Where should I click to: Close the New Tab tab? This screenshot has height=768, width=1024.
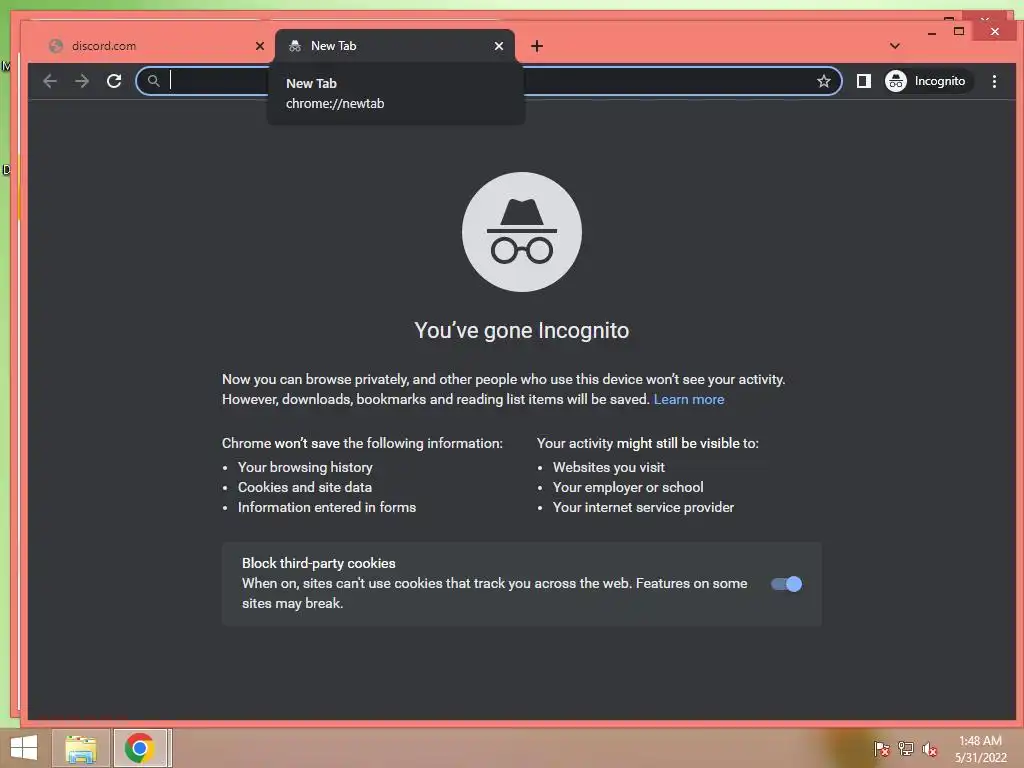(x=499, y=46)
